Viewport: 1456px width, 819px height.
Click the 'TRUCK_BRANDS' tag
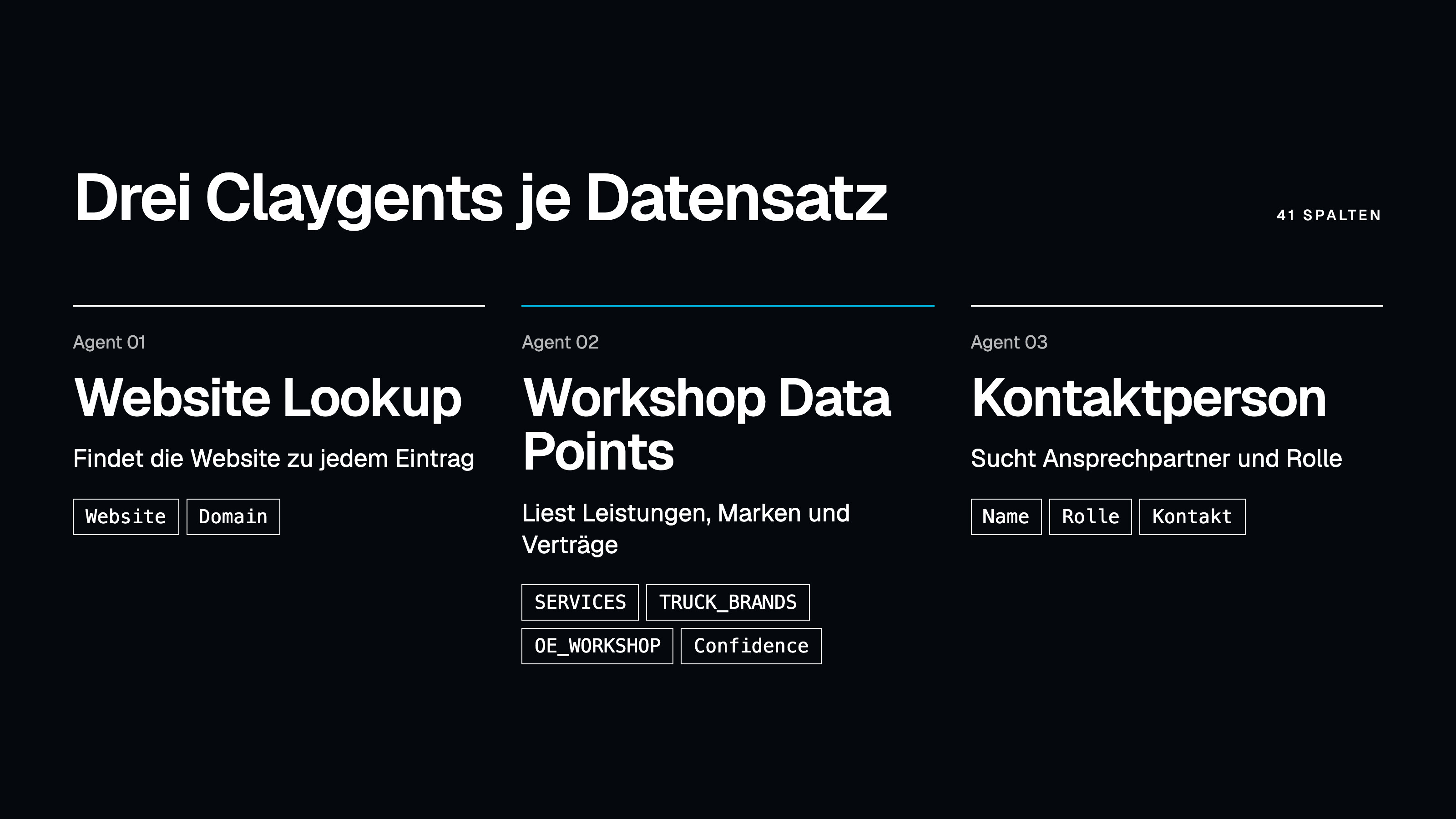pyautogui.click(x=728, y=602)
